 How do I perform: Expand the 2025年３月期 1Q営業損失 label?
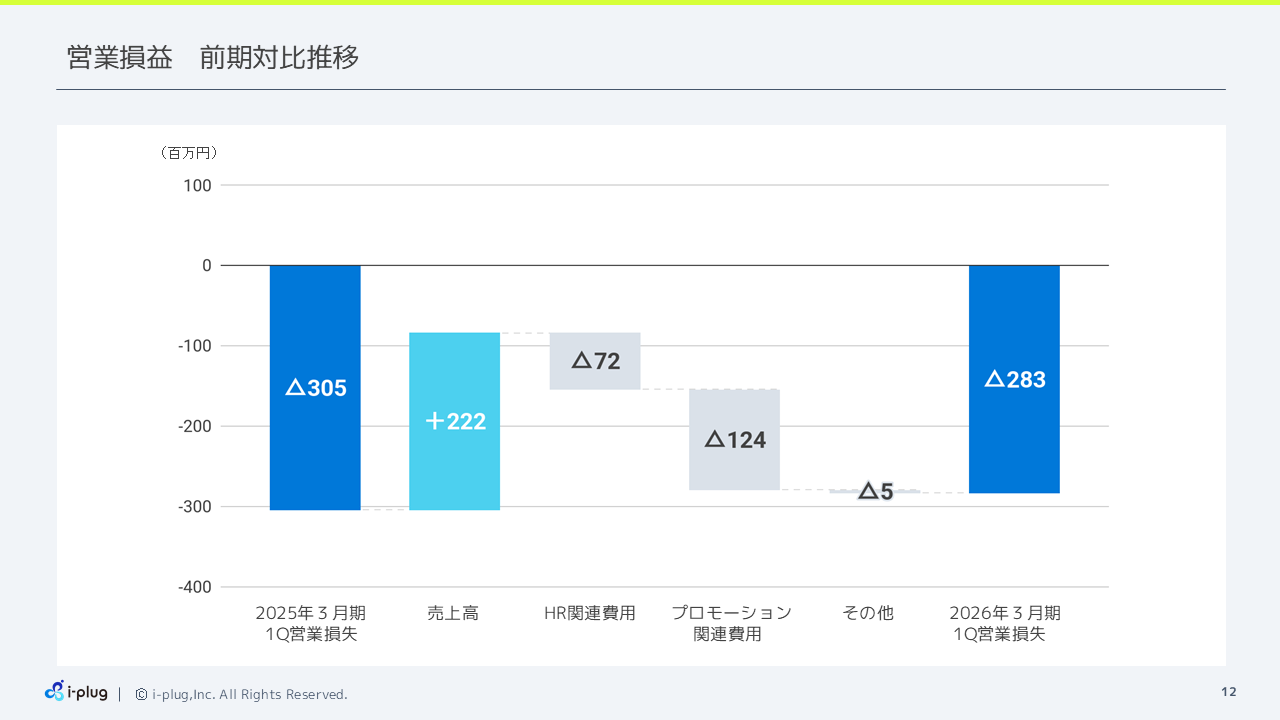tap(313, 623)
